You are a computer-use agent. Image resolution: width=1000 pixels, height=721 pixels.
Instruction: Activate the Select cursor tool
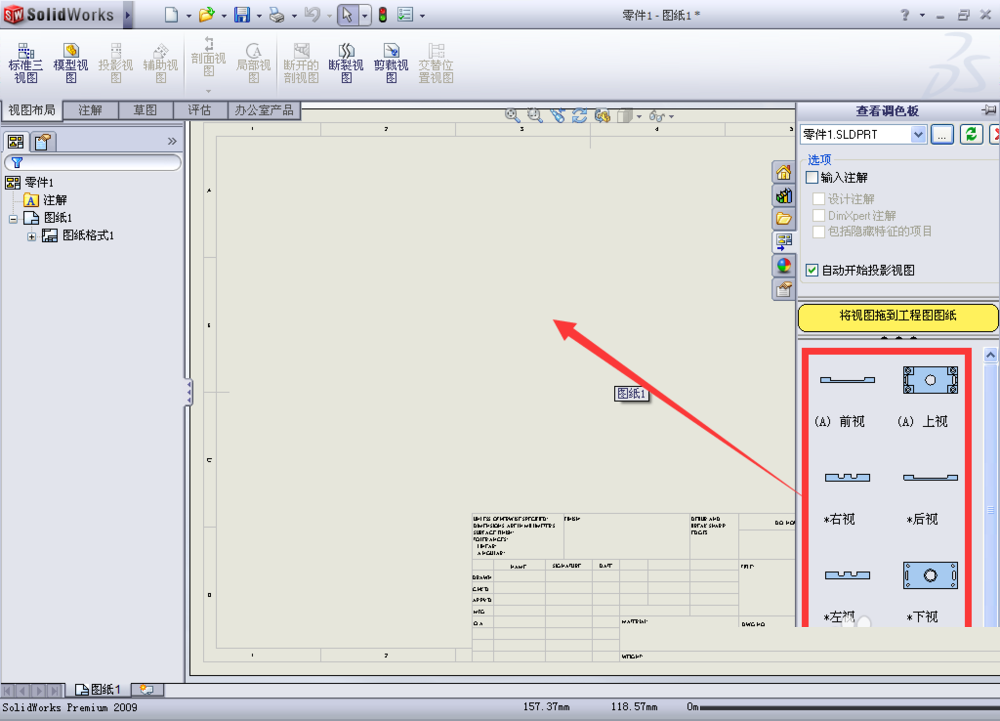348,15
